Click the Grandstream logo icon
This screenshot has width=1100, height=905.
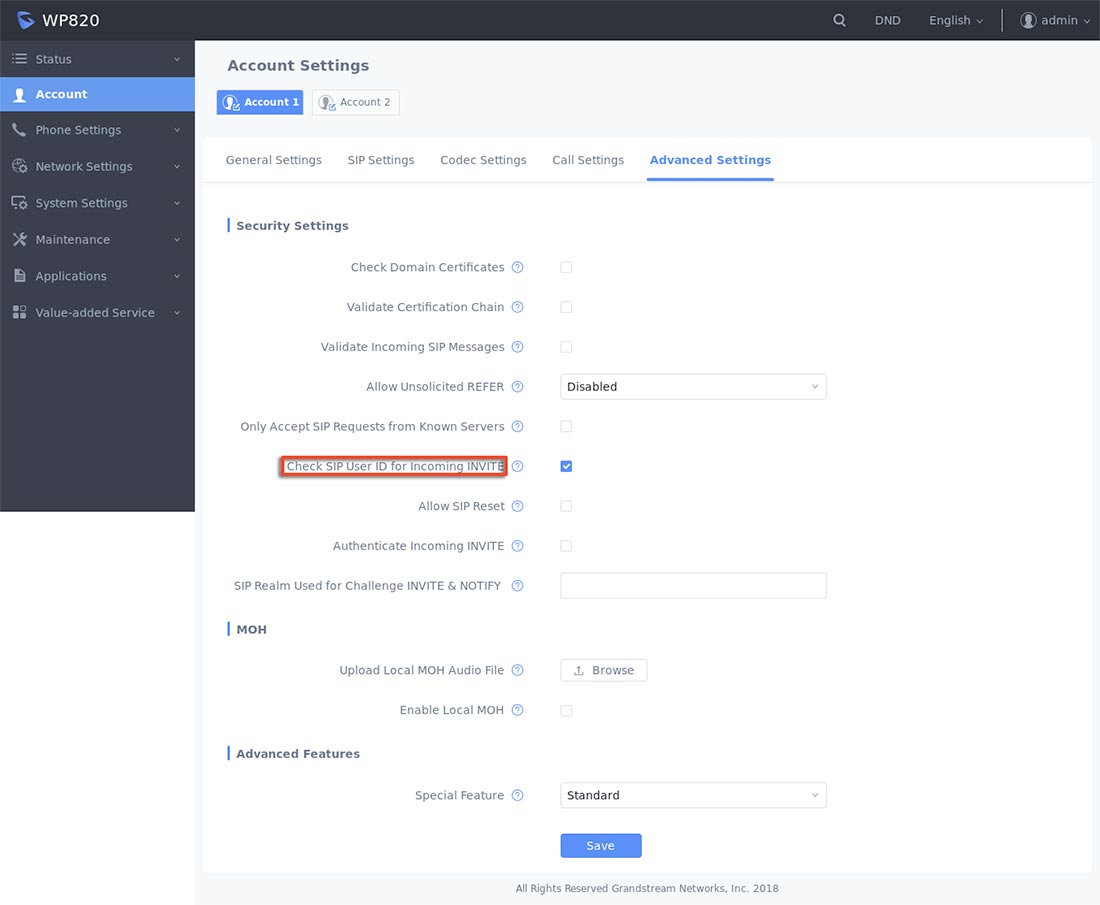(25, 20)
